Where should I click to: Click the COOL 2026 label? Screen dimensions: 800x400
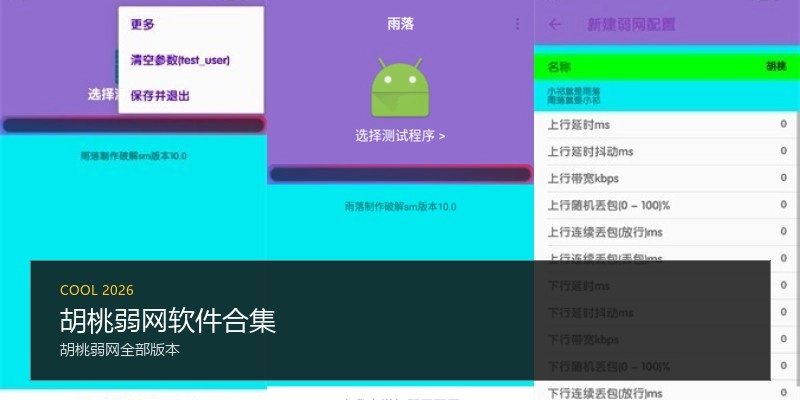click(x=97, y=290)
